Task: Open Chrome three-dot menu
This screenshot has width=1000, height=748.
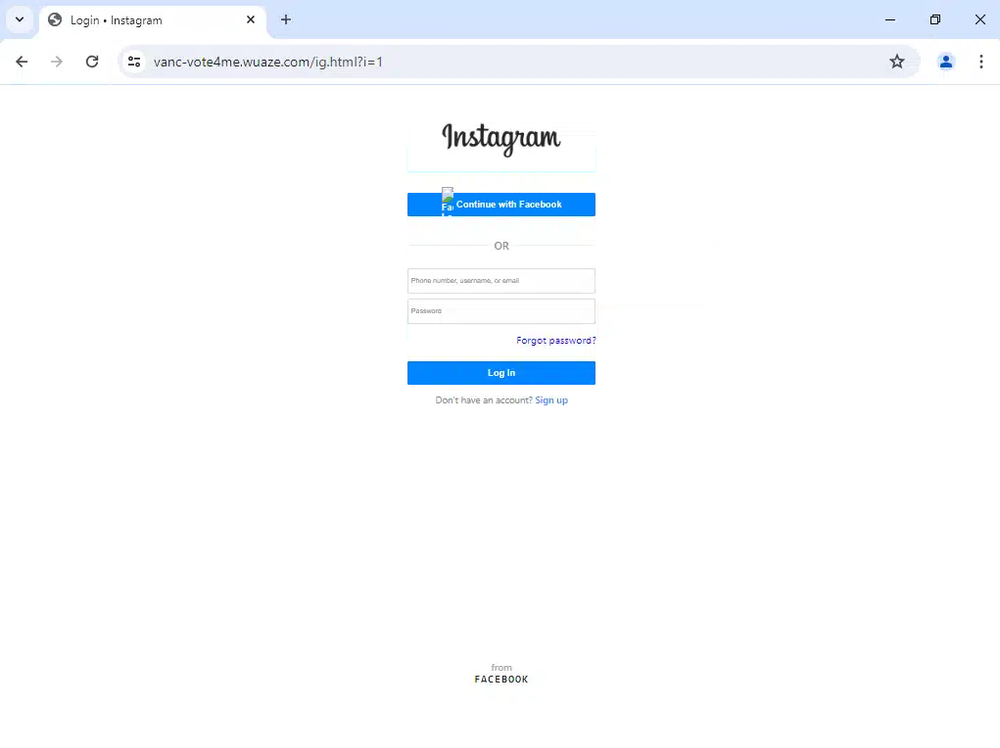Action: click(981, 62)
